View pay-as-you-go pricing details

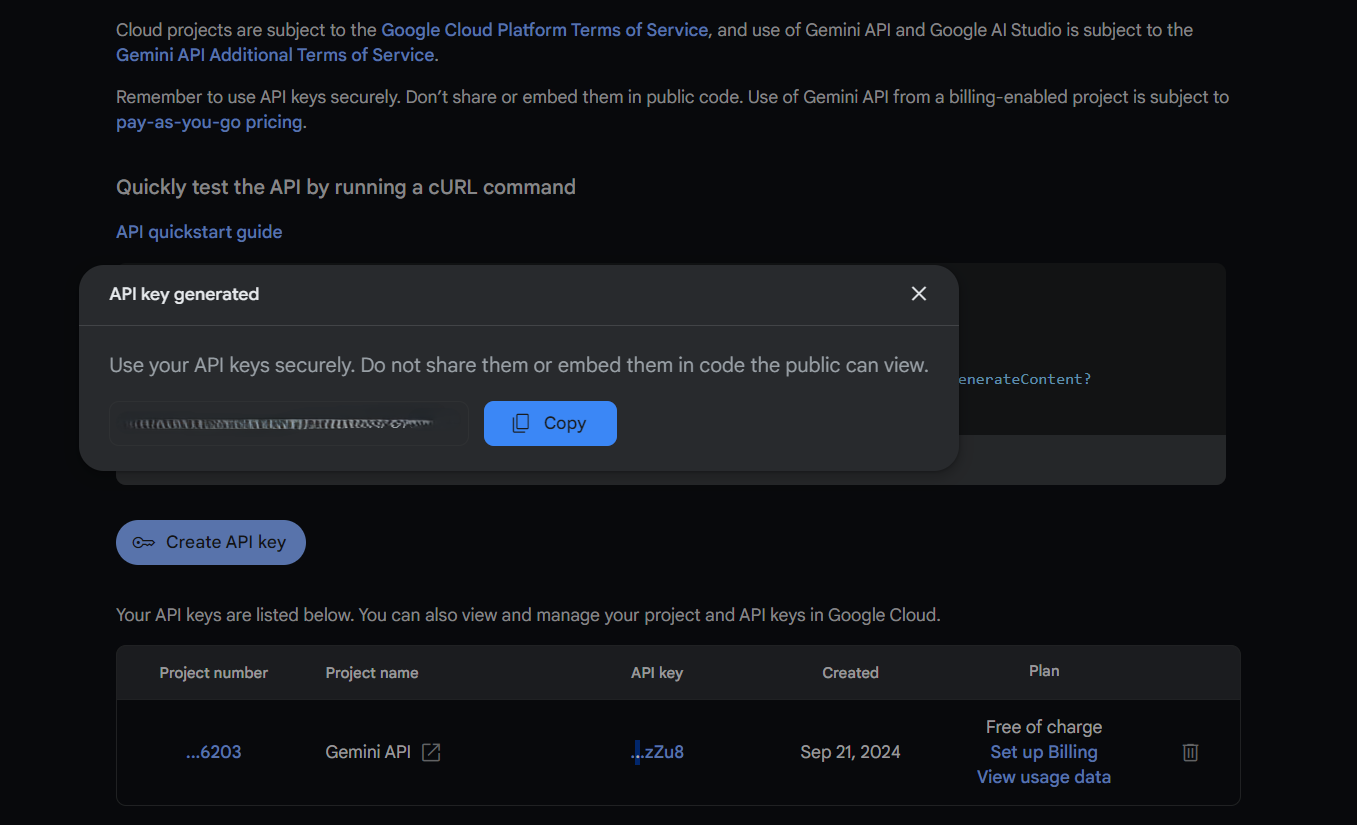[x=208, y=121]
